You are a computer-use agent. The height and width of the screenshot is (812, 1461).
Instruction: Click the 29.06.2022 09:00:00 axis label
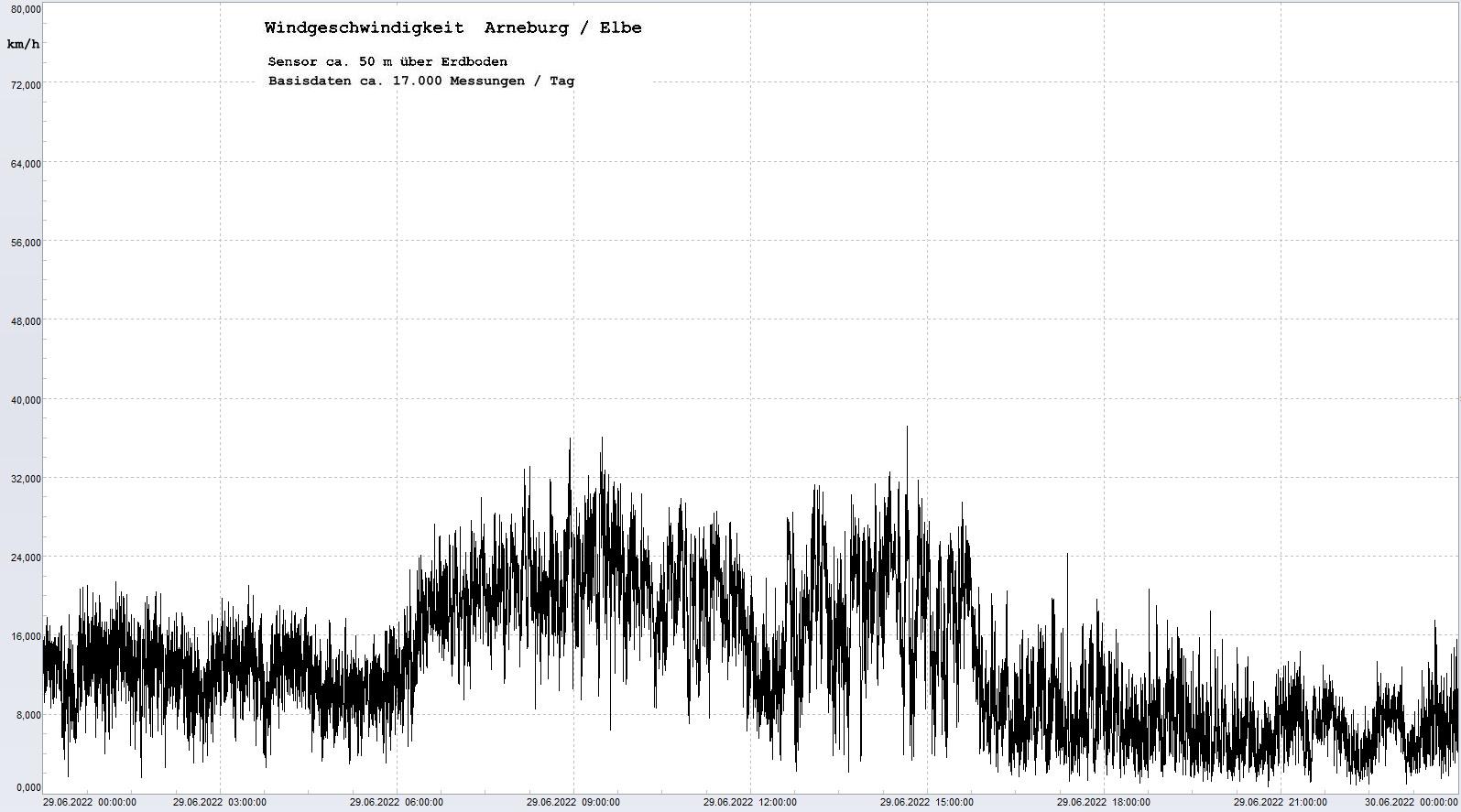[x=572, y=803]
